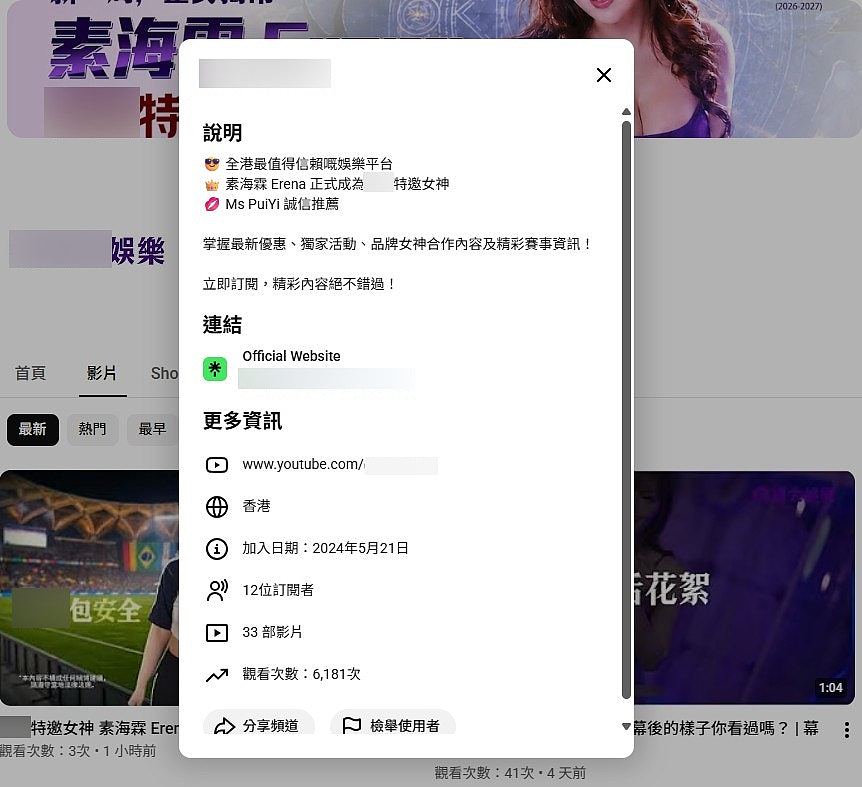Click the channel name ending in 娛樂

coord(87,251)
